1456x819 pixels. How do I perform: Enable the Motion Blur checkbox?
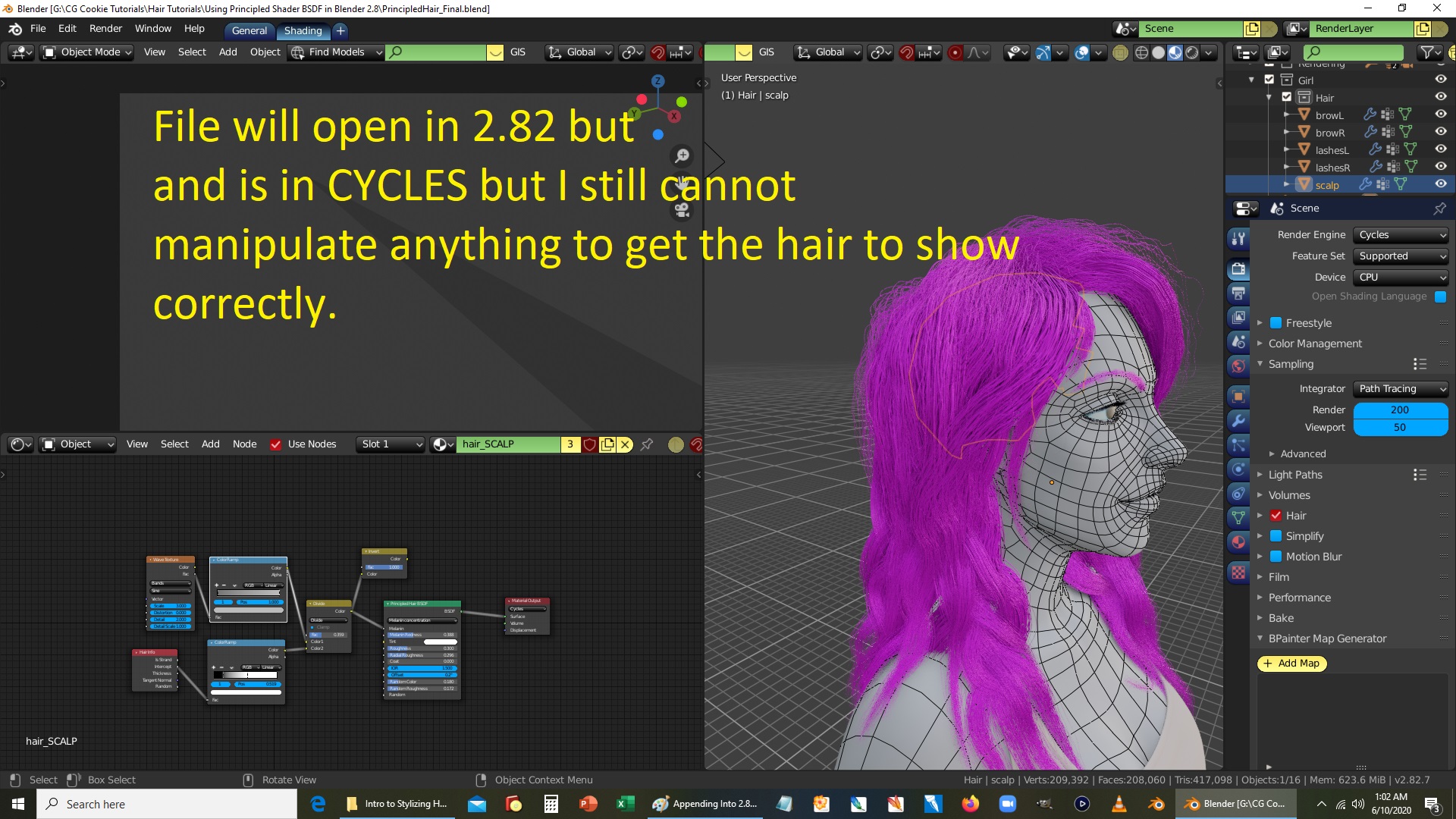click(1276, 557)
